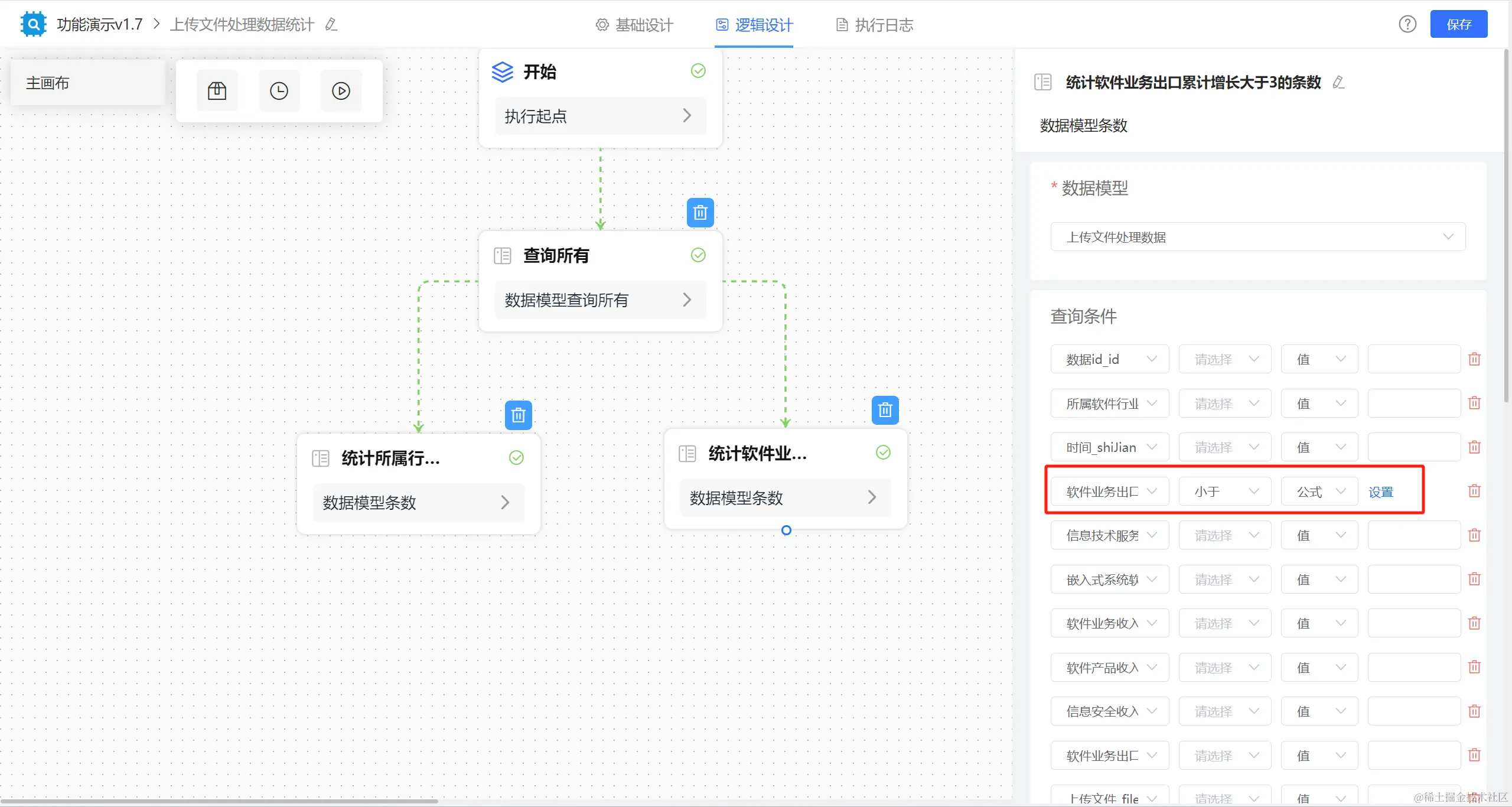Switch to 执行日志 tab
Screen dimensions: 1512x807
[875, 25]
